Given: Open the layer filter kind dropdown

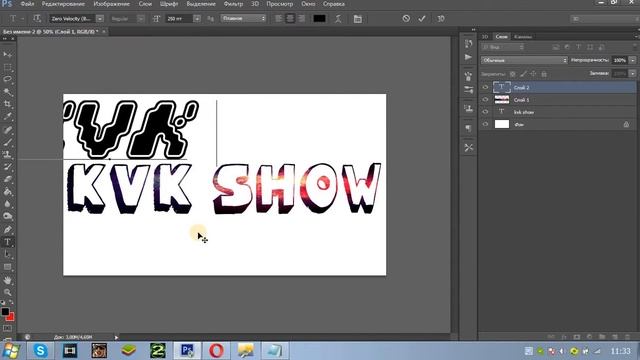Looking at the screenshot, I should pos(503,47).
